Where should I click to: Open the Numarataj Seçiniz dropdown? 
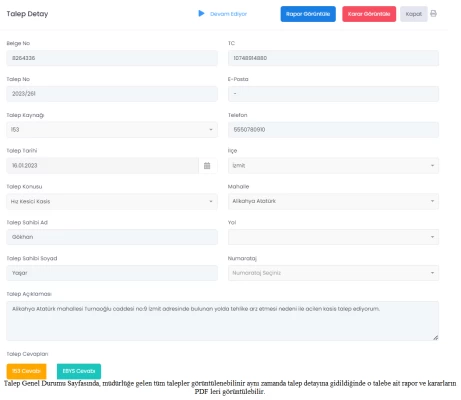click(x=333, y=273)
